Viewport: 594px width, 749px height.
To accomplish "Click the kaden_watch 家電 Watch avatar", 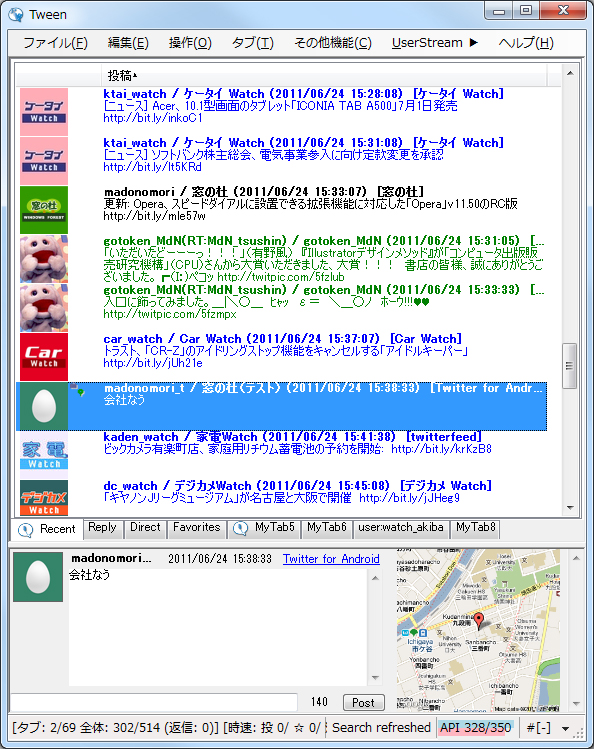I will coord(44,455).
